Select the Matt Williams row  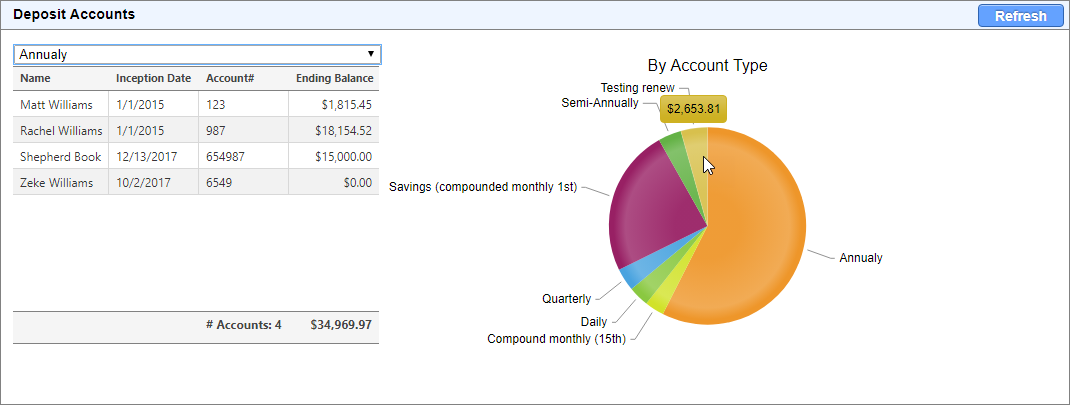tap(56, 104)
